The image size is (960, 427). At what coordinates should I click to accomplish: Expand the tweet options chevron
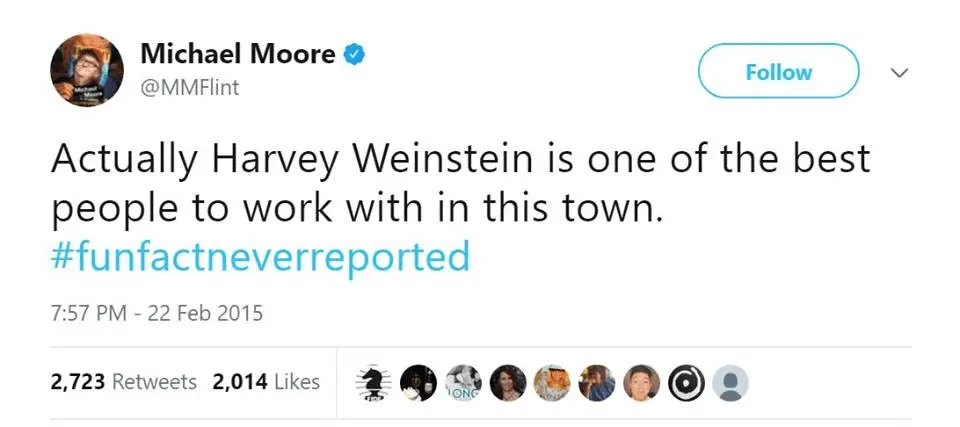(x=899, y=73)
